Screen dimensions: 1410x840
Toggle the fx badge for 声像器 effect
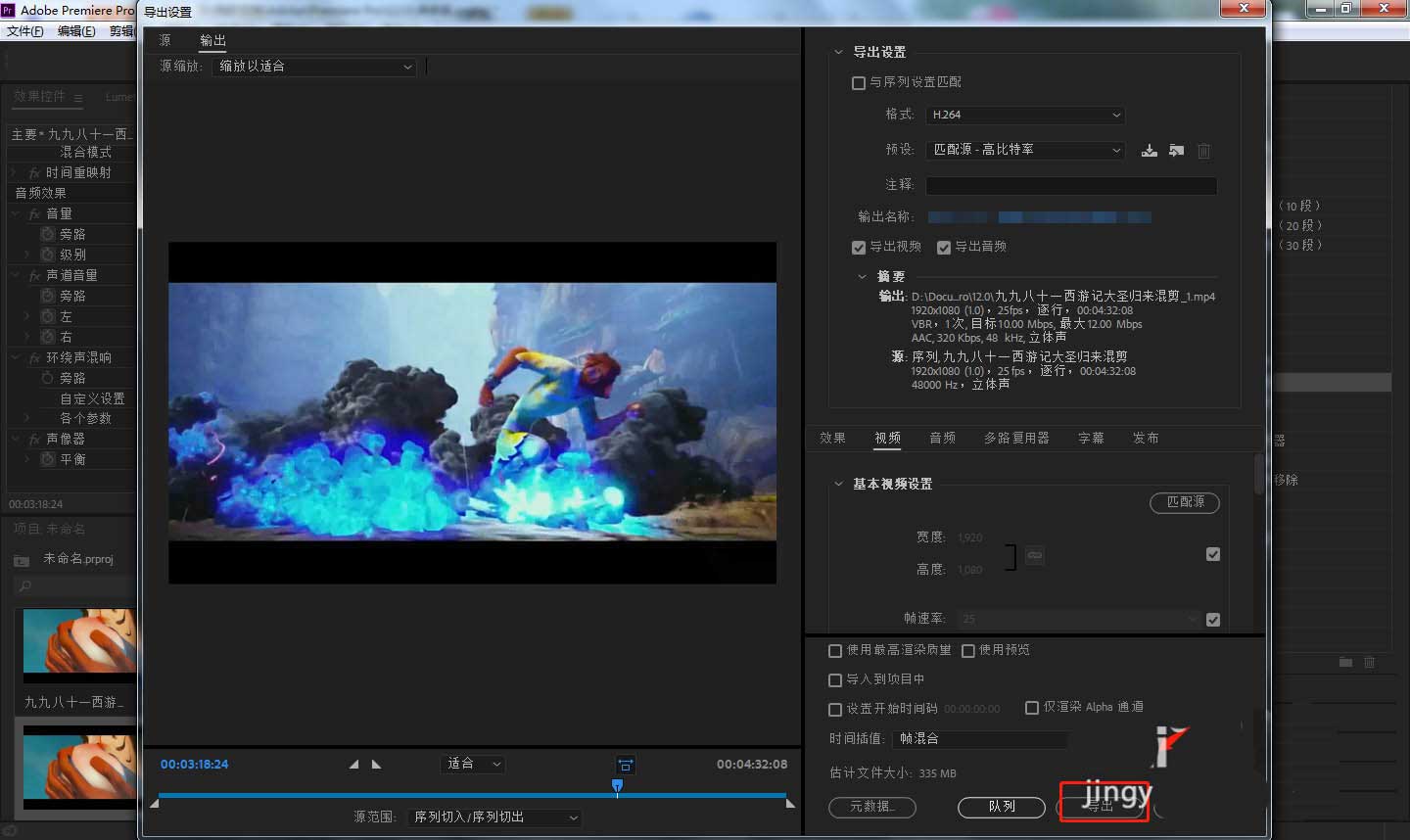point(34,439)
